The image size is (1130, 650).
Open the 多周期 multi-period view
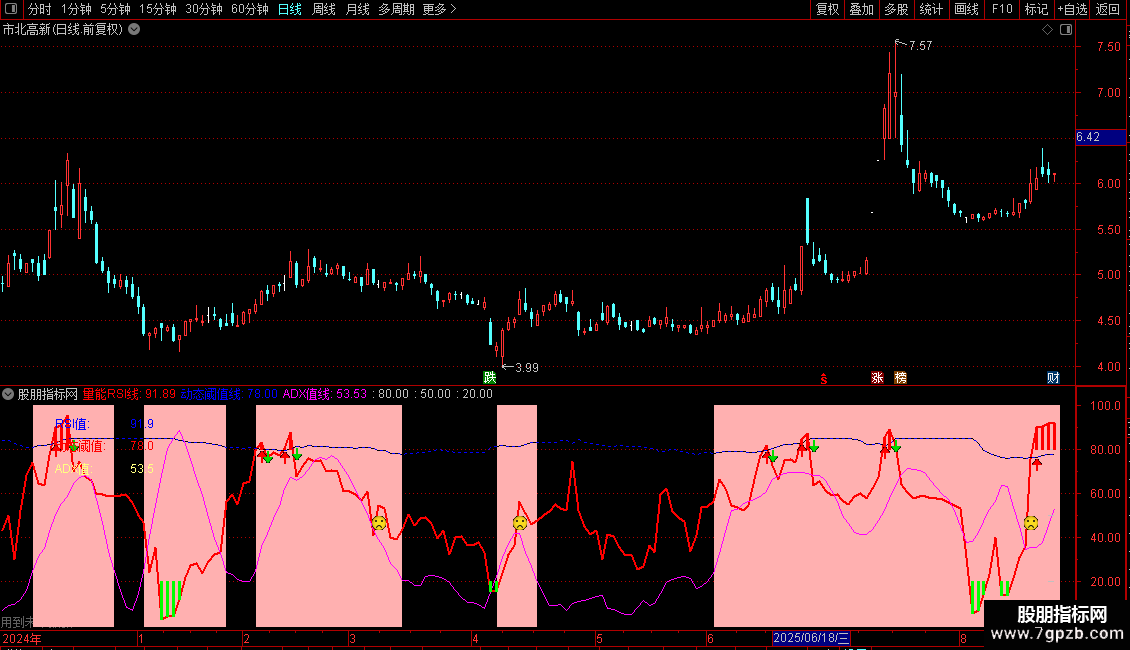pyautogui.click(x=396, y=9)
